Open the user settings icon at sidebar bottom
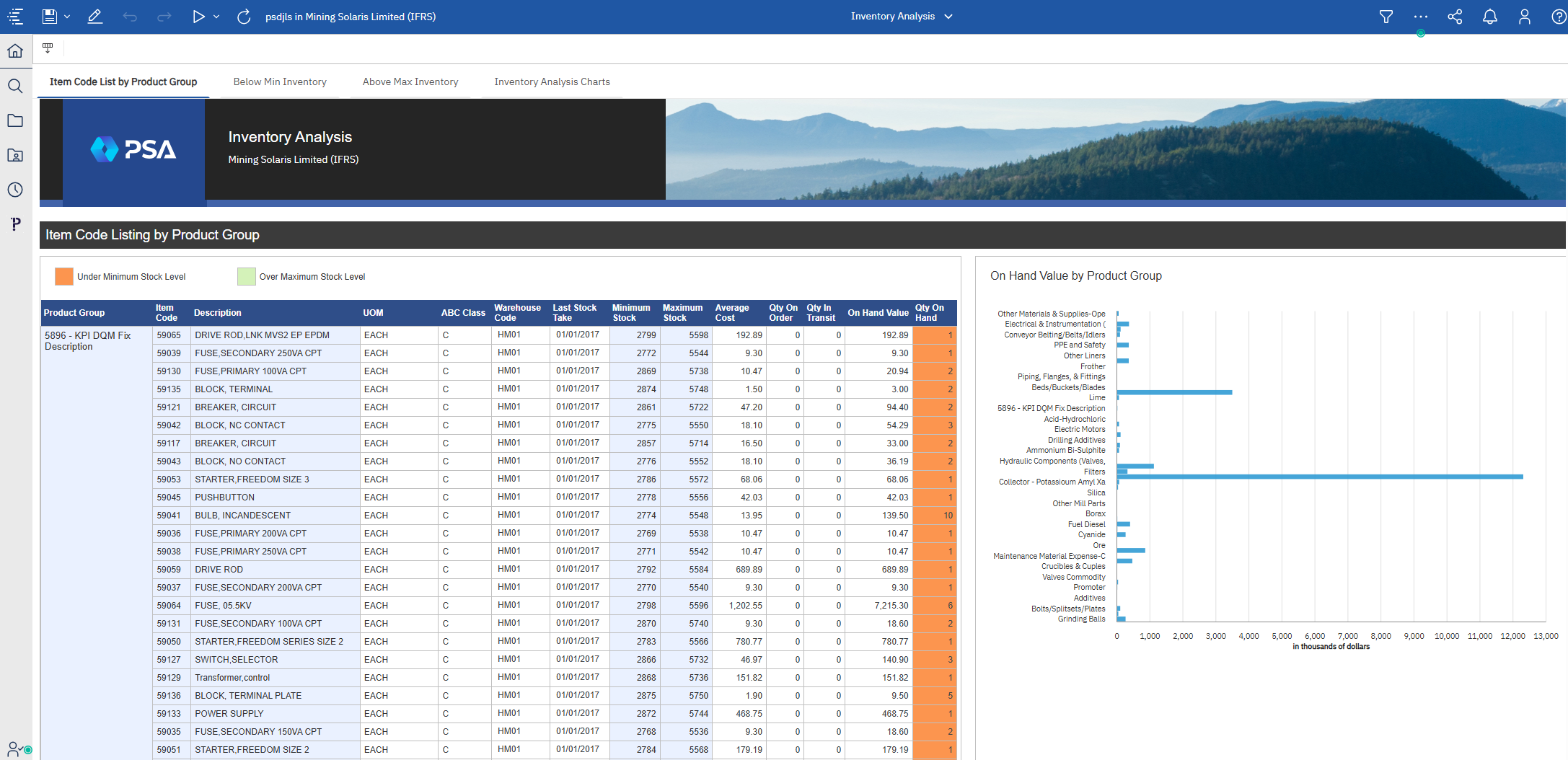 [17, 749]
